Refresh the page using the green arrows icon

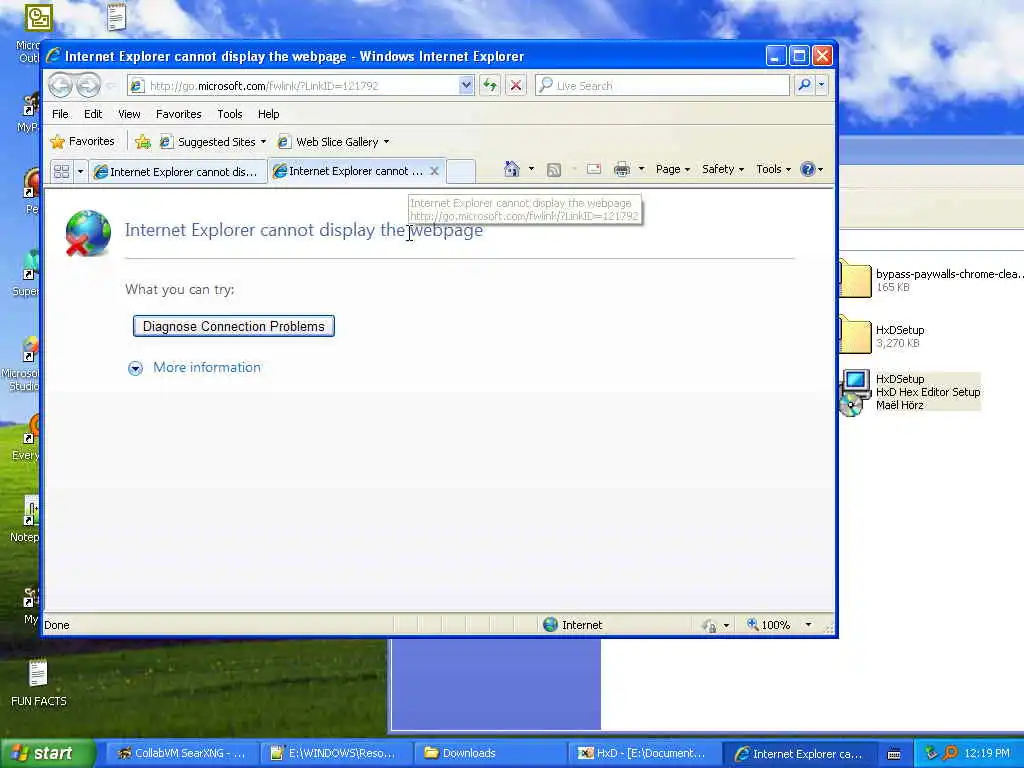pos(490,85)
